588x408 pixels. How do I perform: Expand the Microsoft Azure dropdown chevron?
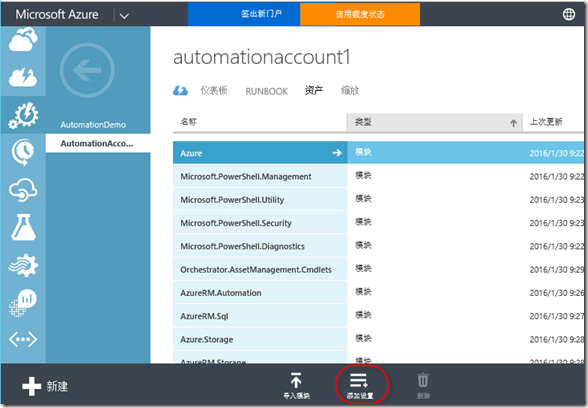(x=124, y=16)
